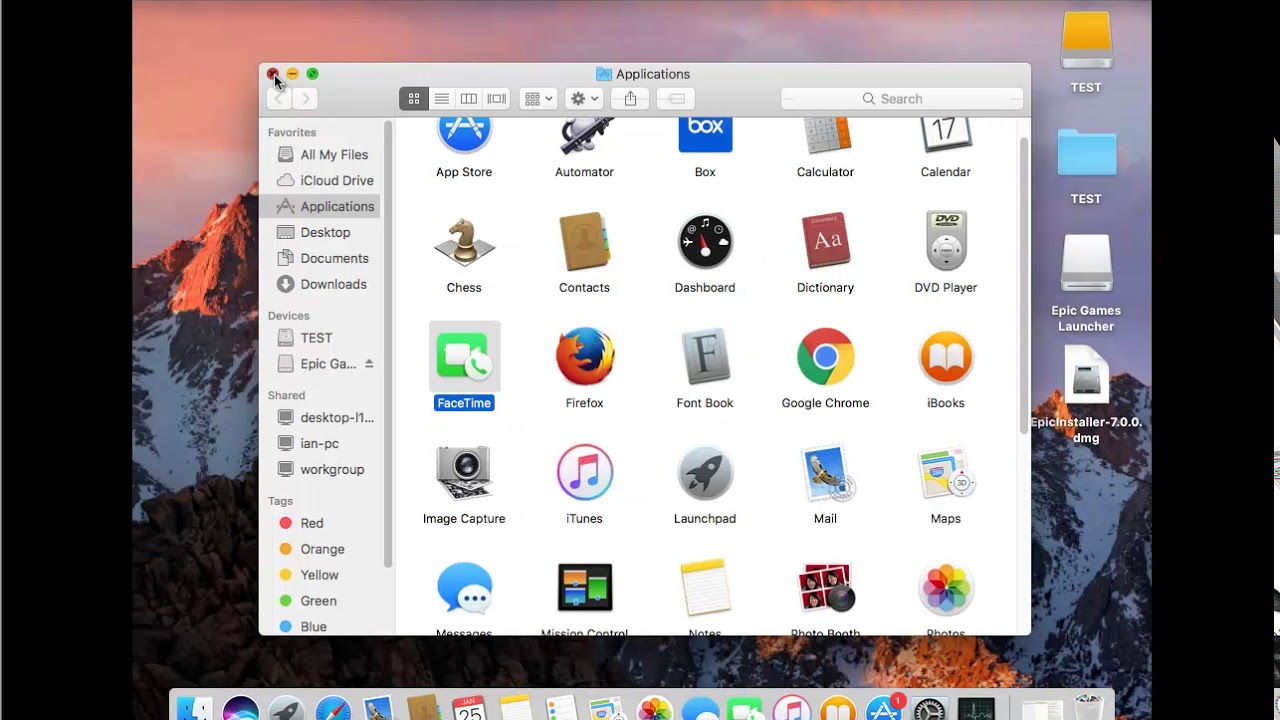Image resolution: width=1280 pixels, height=720 pixels.
Task: Open Google Chrome application
Action: (825, 357)
